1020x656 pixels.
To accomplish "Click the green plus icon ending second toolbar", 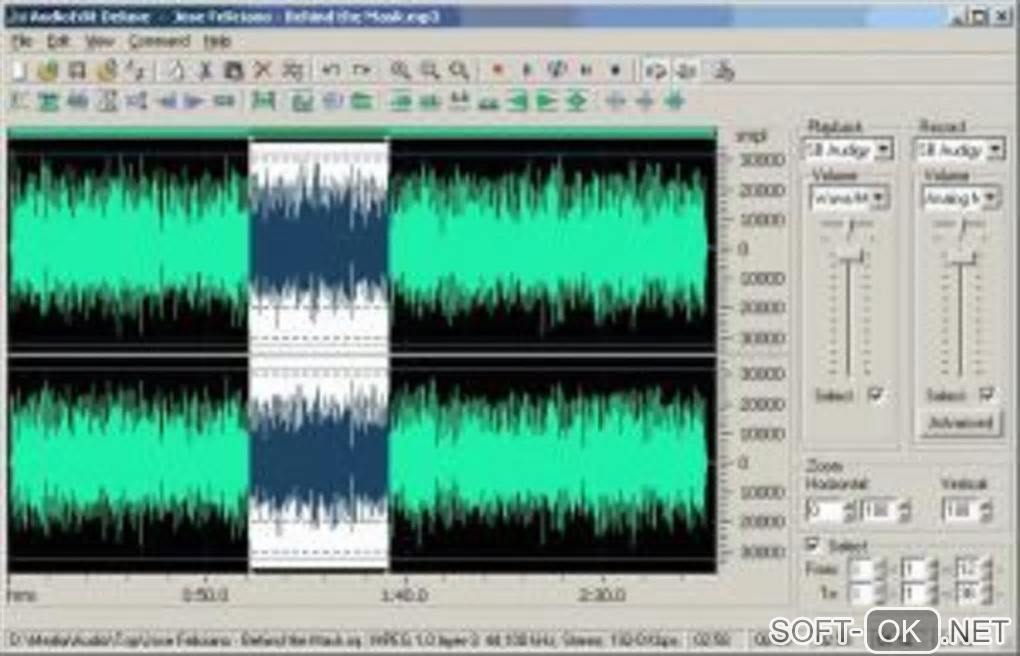I will point(675,101).
